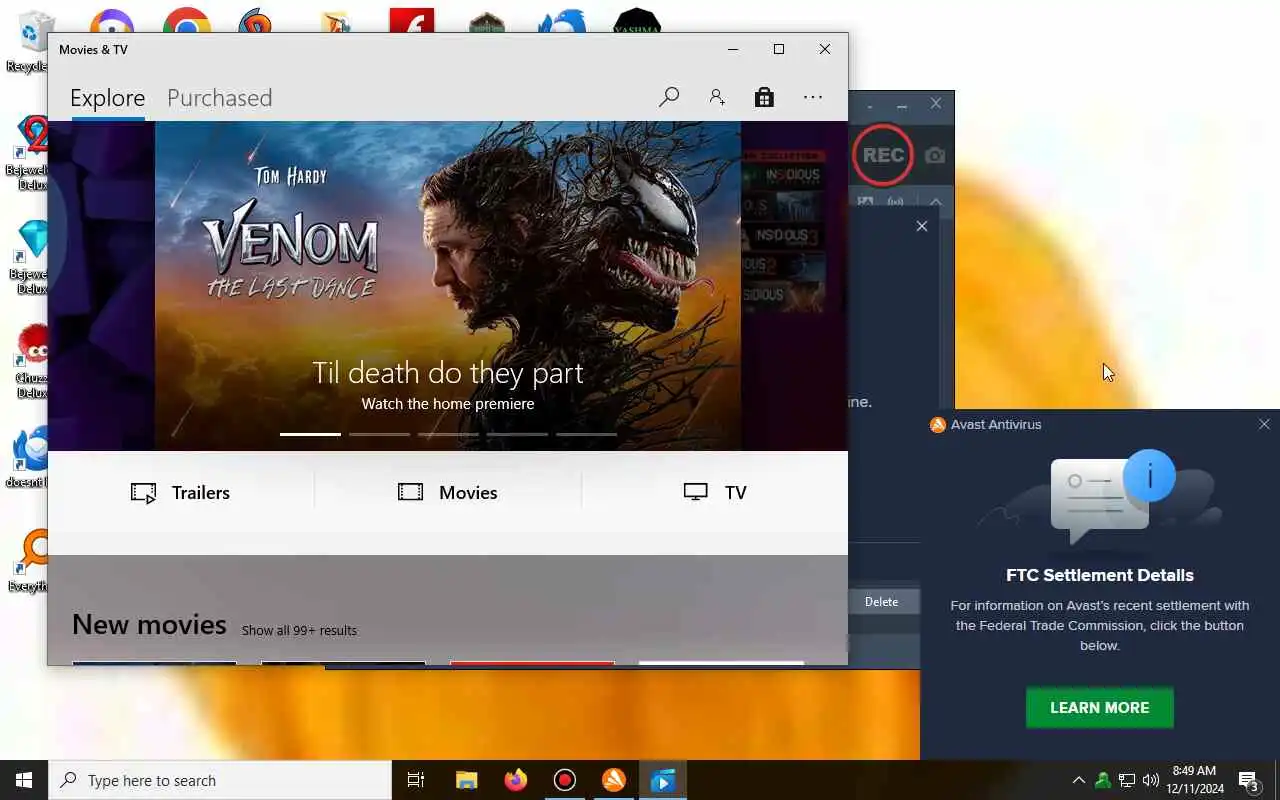Viewport: 1280px width, 800px height.
Task: Select the Thunderbird bird desktop icon
Action: 561,22
